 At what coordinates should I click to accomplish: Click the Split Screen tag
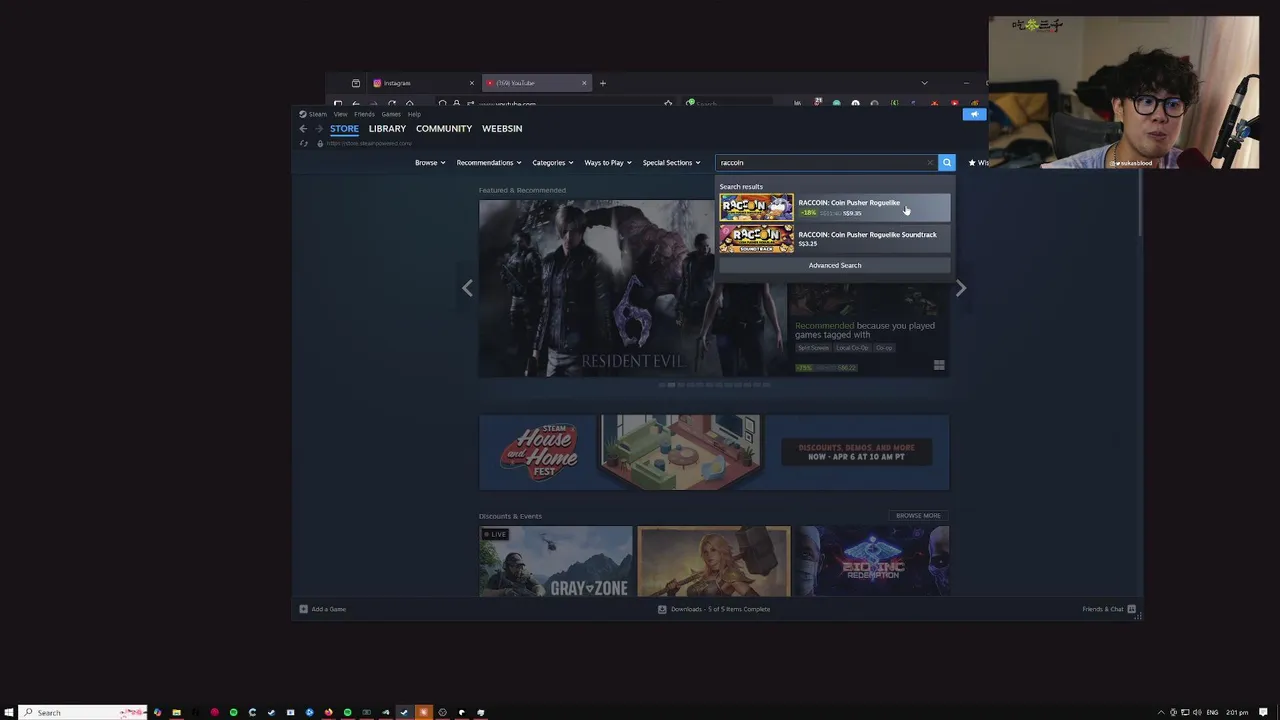coord(813,348)
